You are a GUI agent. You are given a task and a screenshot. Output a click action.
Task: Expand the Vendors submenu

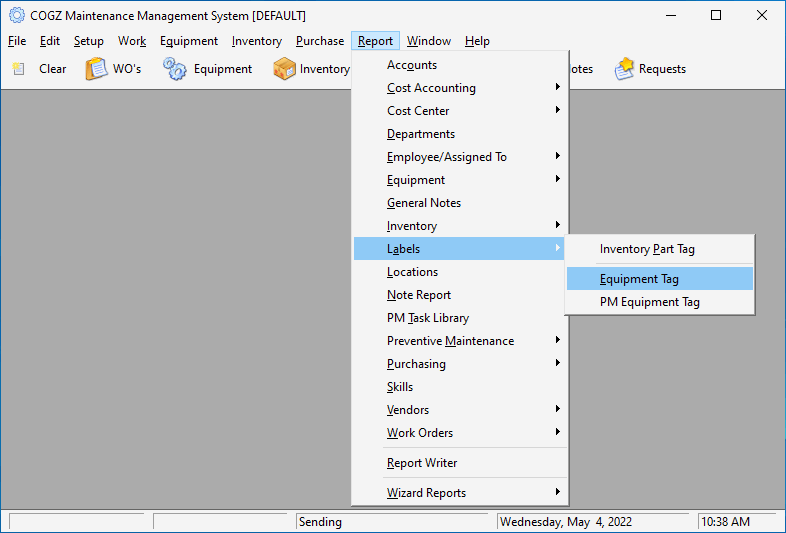pyautogui.click(x=460, y=410)
